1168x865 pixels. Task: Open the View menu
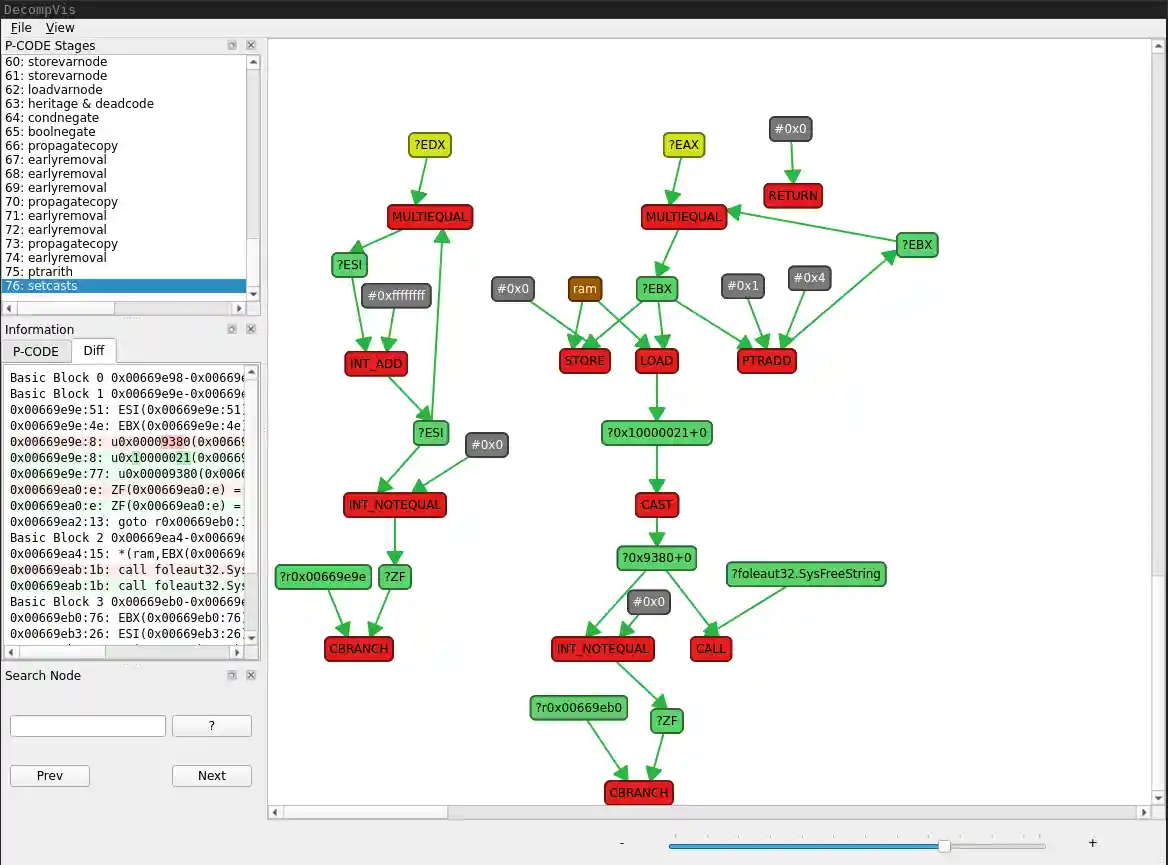pyautogui.click(x=60, y=28)
